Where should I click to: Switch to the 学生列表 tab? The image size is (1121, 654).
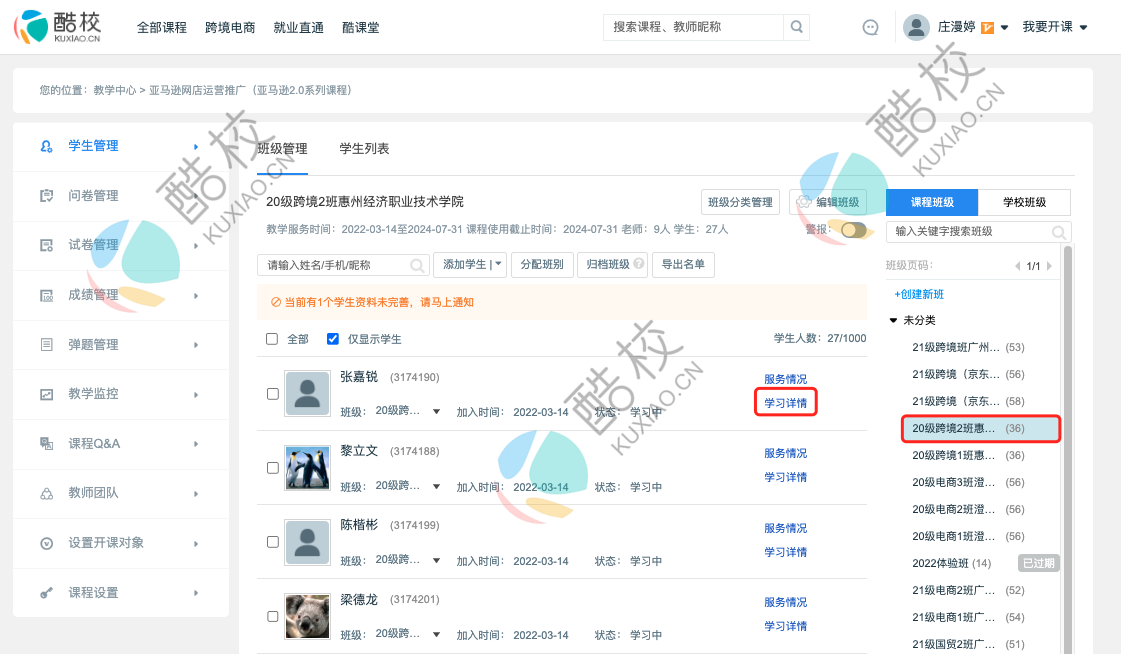click(x=364, y=149)
